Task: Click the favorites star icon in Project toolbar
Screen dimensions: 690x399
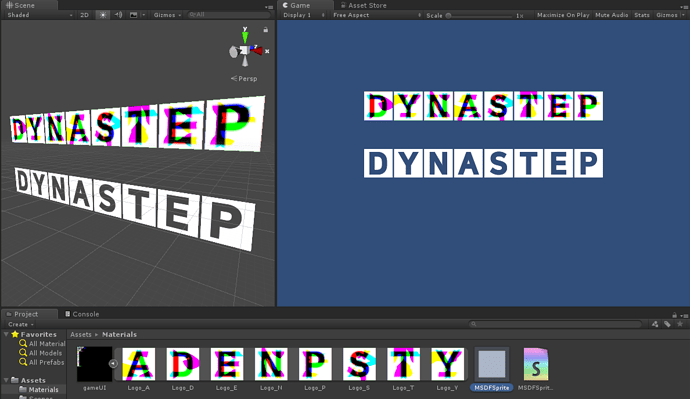Action: point(680,324)
